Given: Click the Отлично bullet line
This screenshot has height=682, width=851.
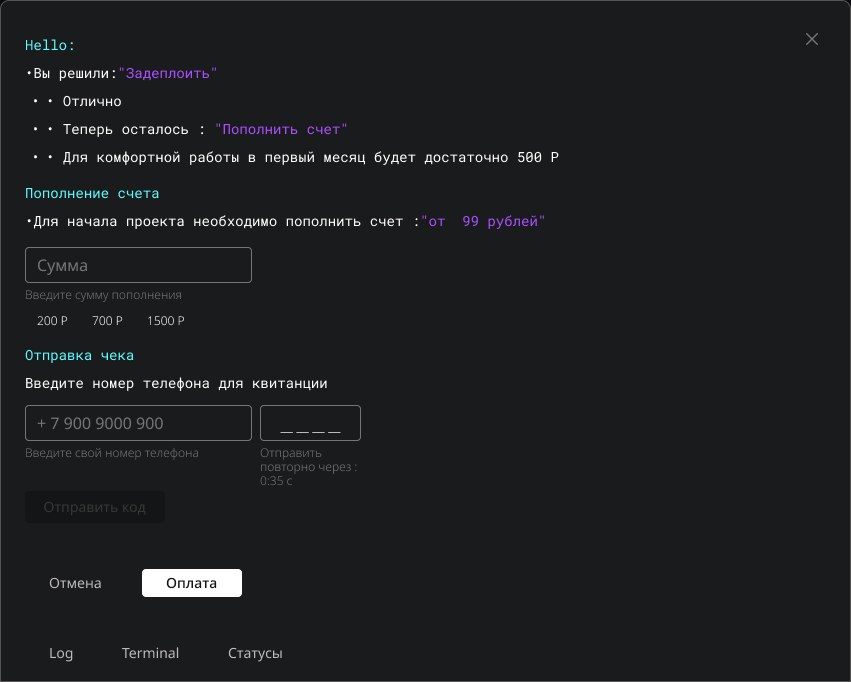Looking at the screenshot, I should (77, 101).
